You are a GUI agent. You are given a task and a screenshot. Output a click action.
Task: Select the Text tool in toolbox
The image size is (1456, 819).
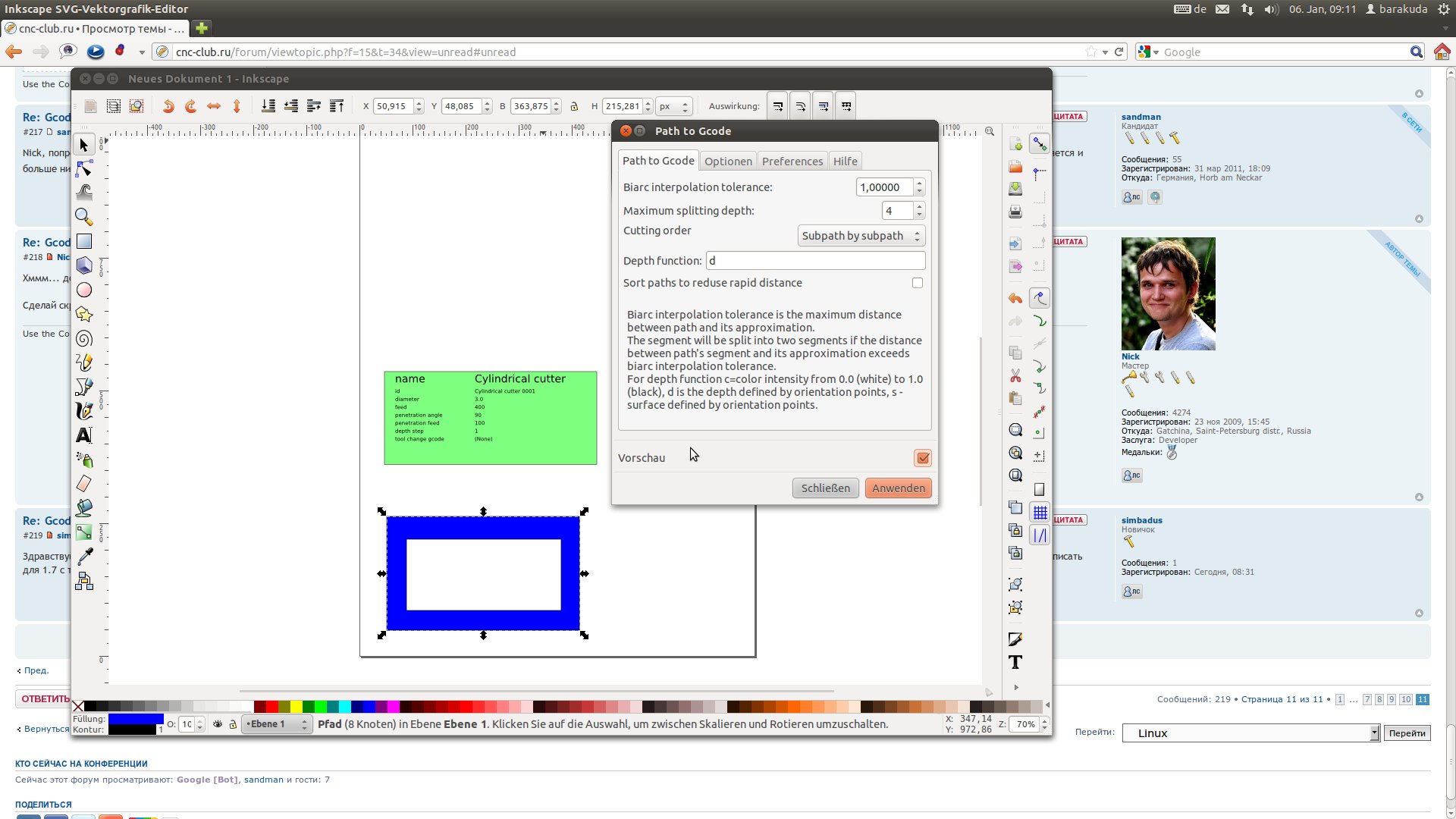click(x=84, y=435)
